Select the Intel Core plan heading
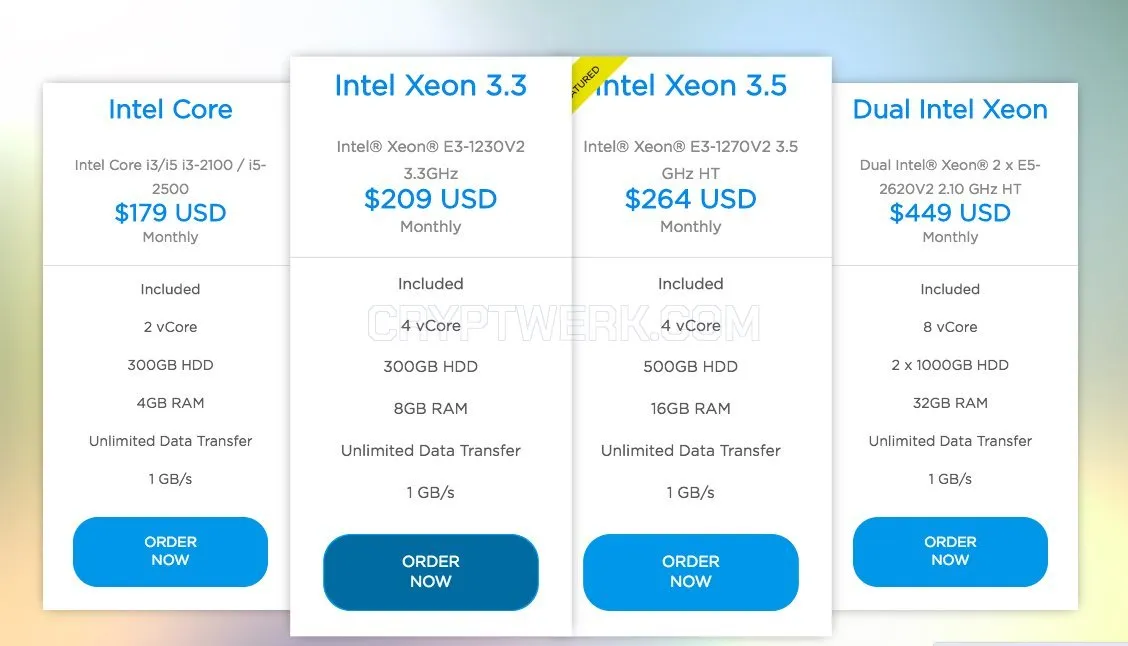The image size is (1128, 646). [x=170, y=109]
